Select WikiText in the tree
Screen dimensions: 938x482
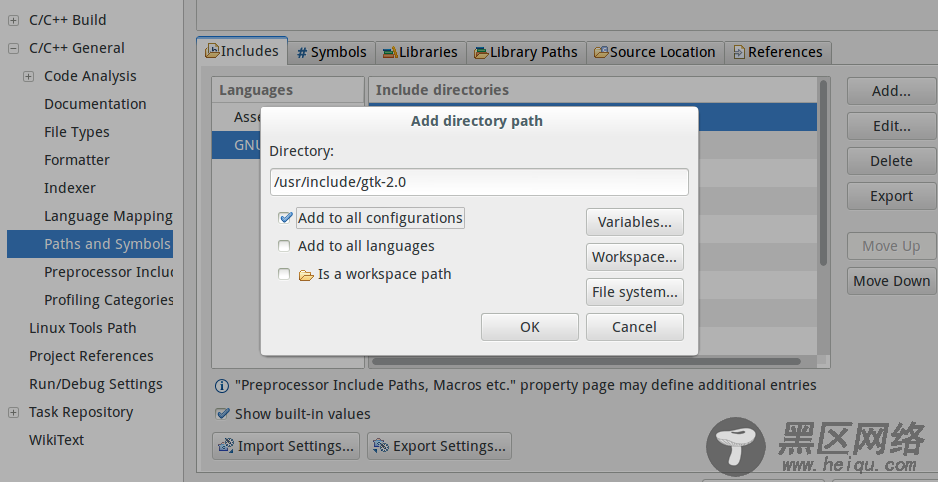56,440
